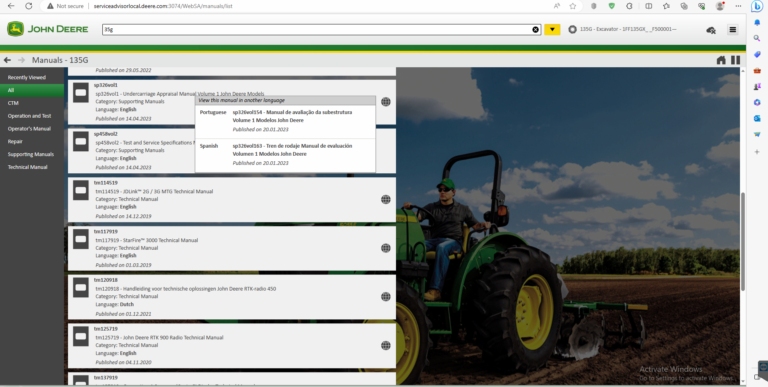Open the sp458vol2 manual book icon
The image size is (768, 387).
pyautogui.click(x=81, y=141)
